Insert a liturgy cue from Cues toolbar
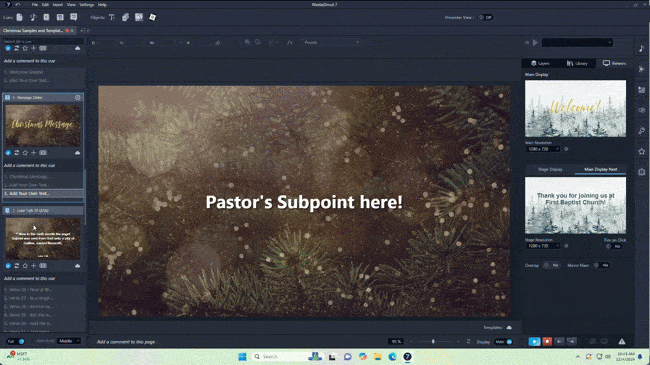The image size is (650, 365). [60, 17]
